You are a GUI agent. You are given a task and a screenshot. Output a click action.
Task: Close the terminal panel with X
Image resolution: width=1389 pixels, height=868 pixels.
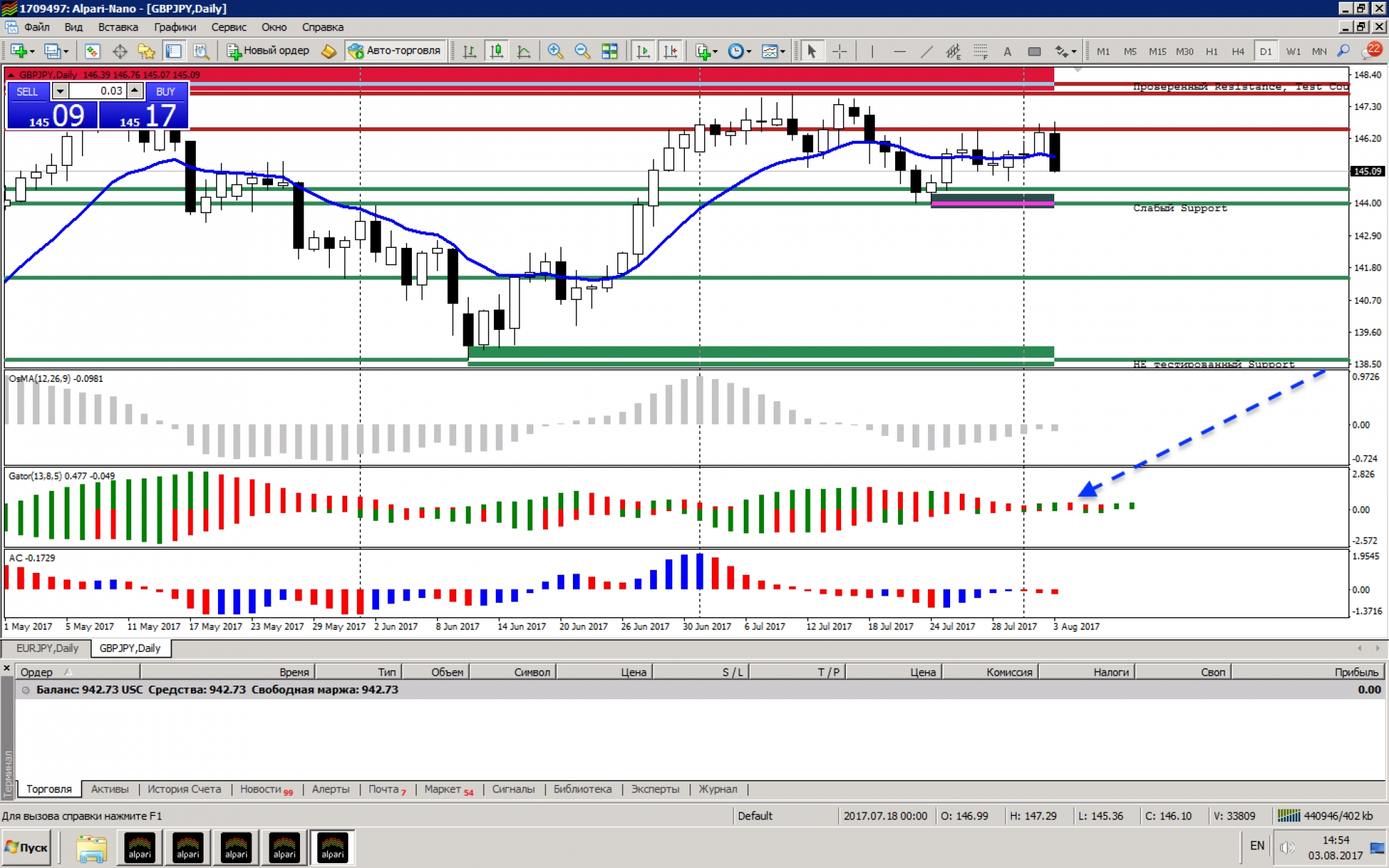[x=7, y=668]
